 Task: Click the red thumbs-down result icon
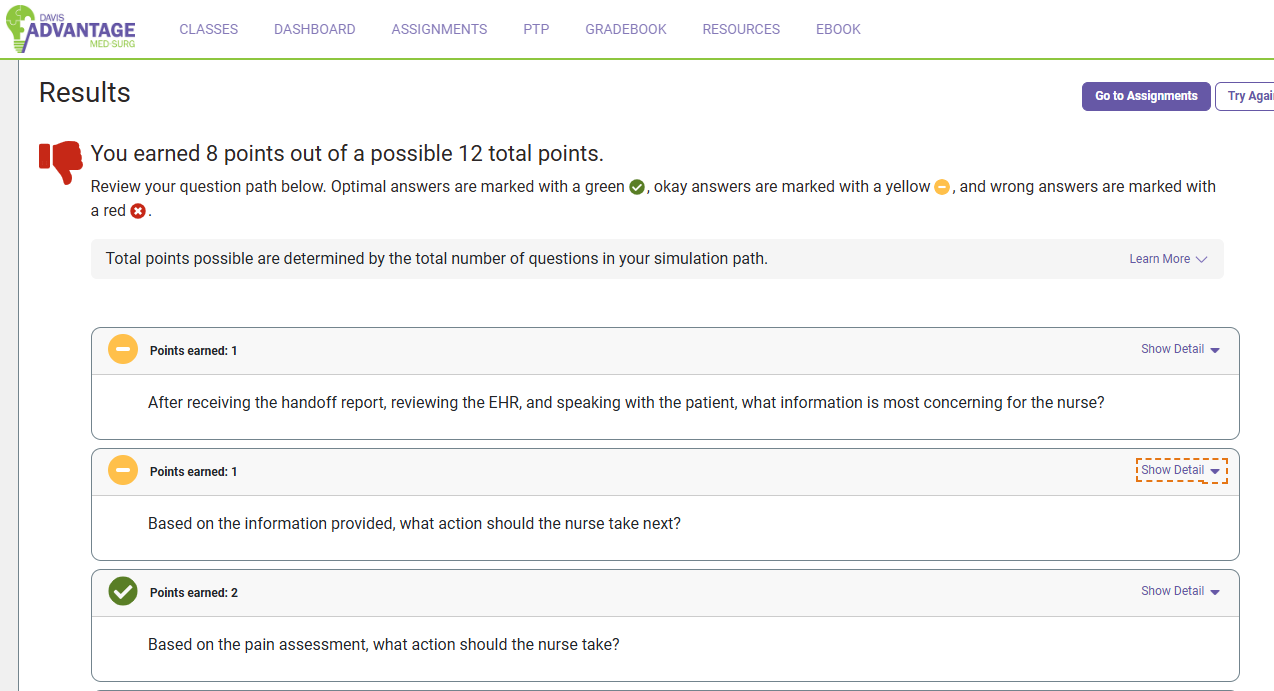(61, 161)
